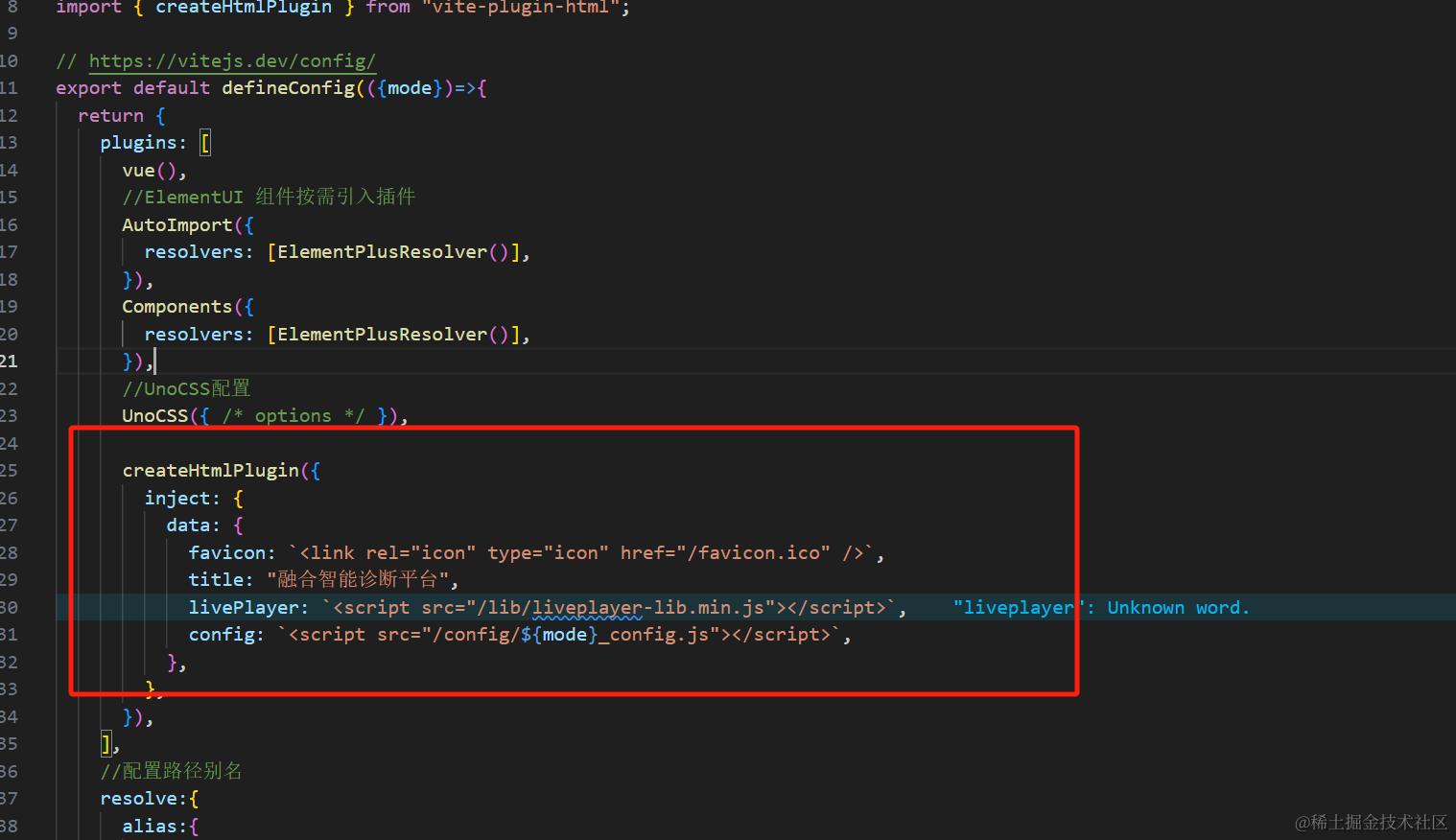Viewport: 1456px width, 840px height.
Task: Click ElementPlusResolver inside the AutoImport block
Action: [x=383, y=252]
